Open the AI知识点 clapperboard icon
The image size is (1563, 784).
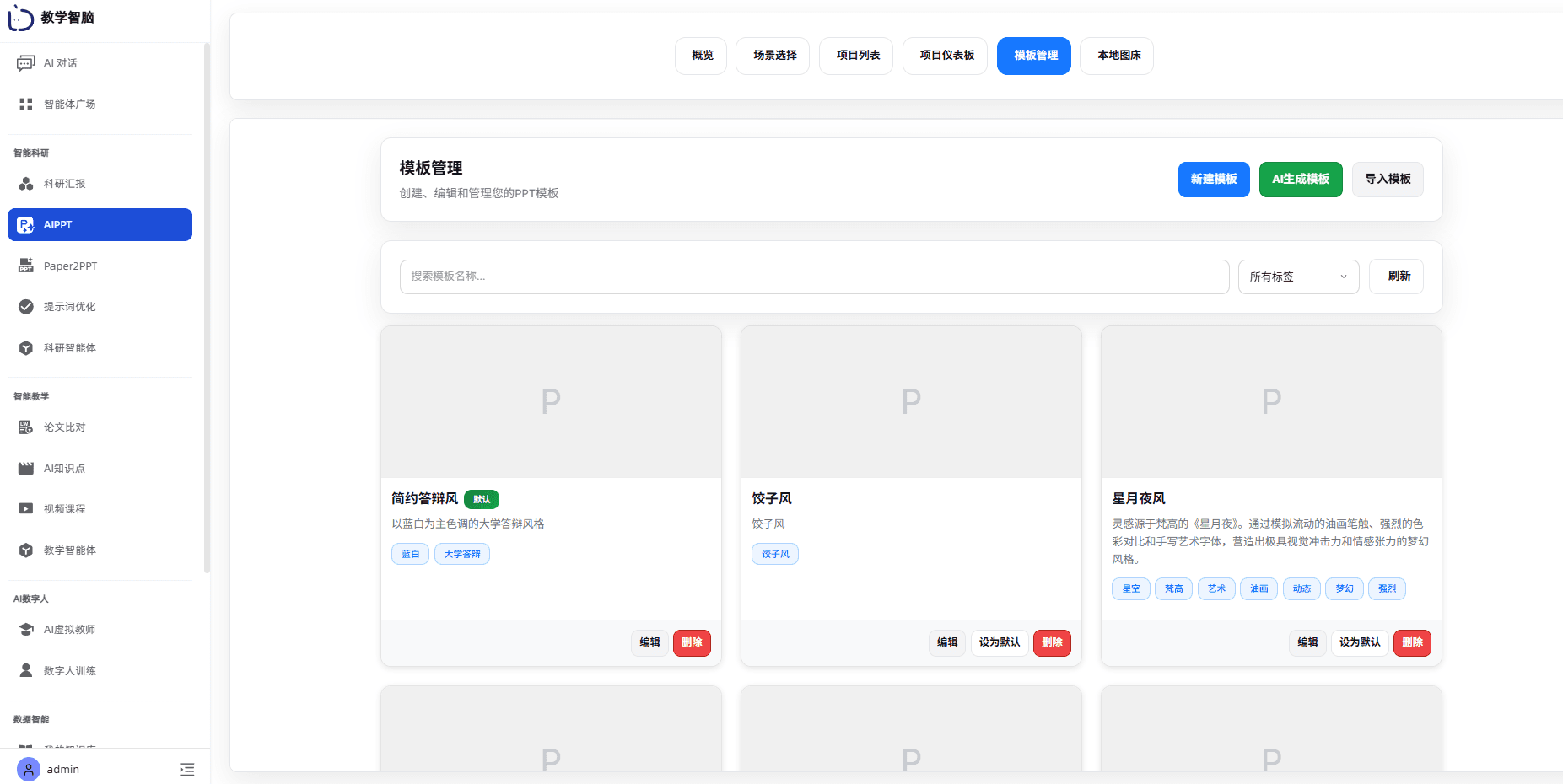point(26,469)
